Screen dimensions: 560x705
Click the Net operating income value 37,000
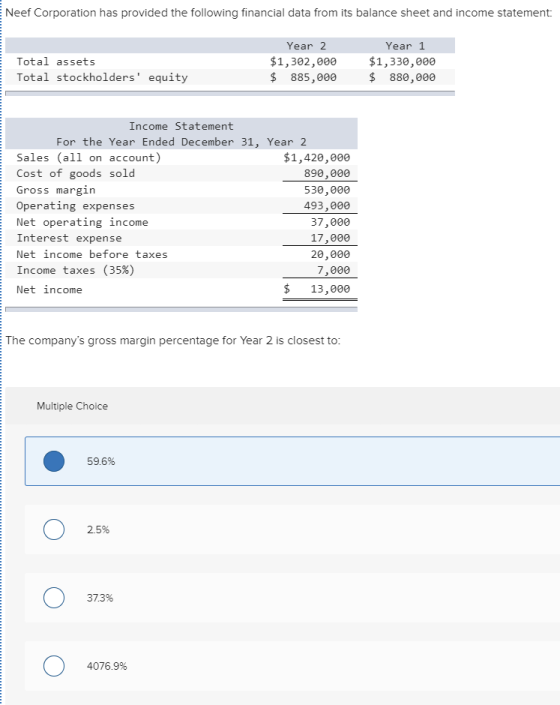tap(330, 222)
